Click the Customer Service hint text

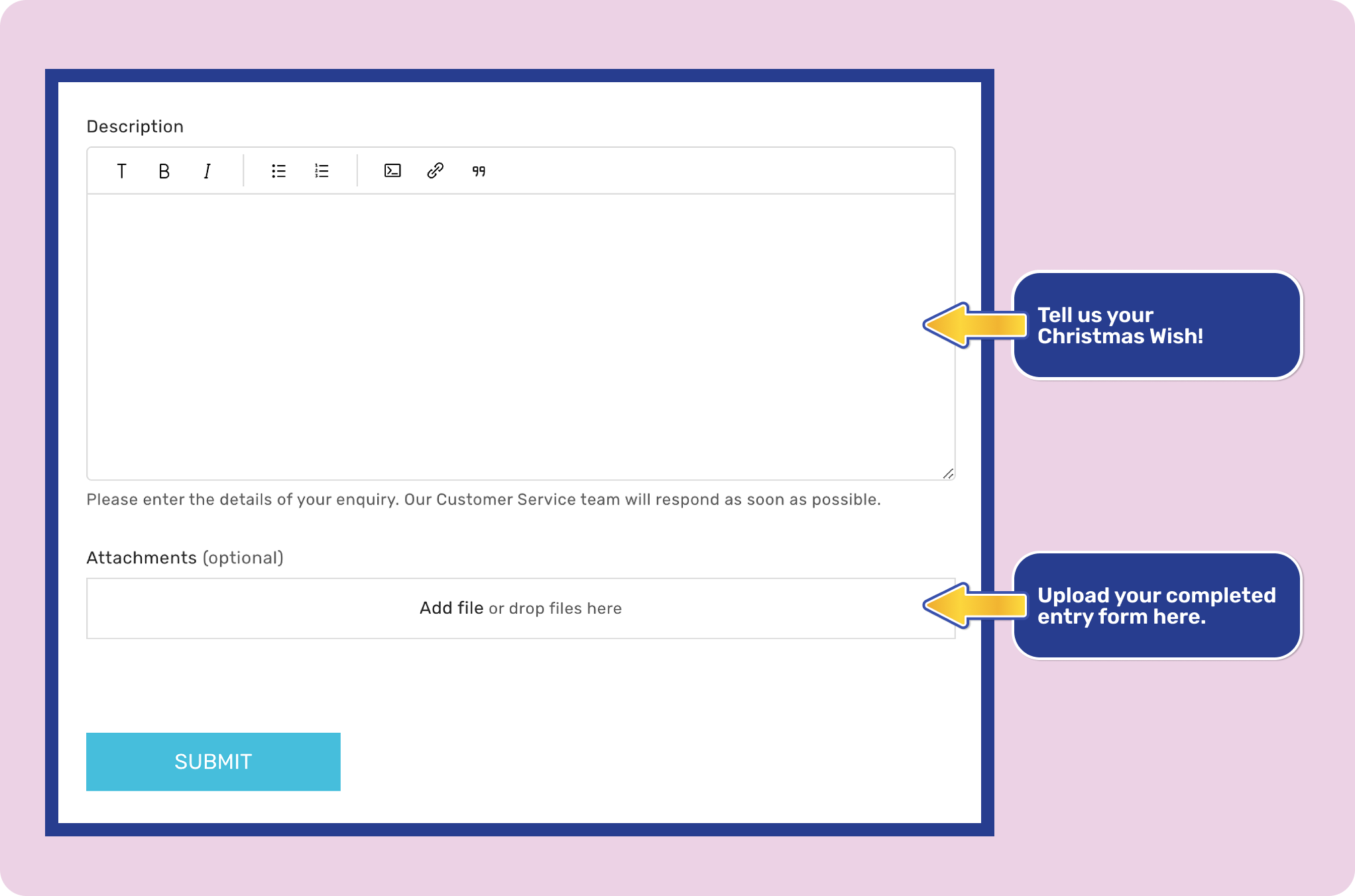(483, 500)
